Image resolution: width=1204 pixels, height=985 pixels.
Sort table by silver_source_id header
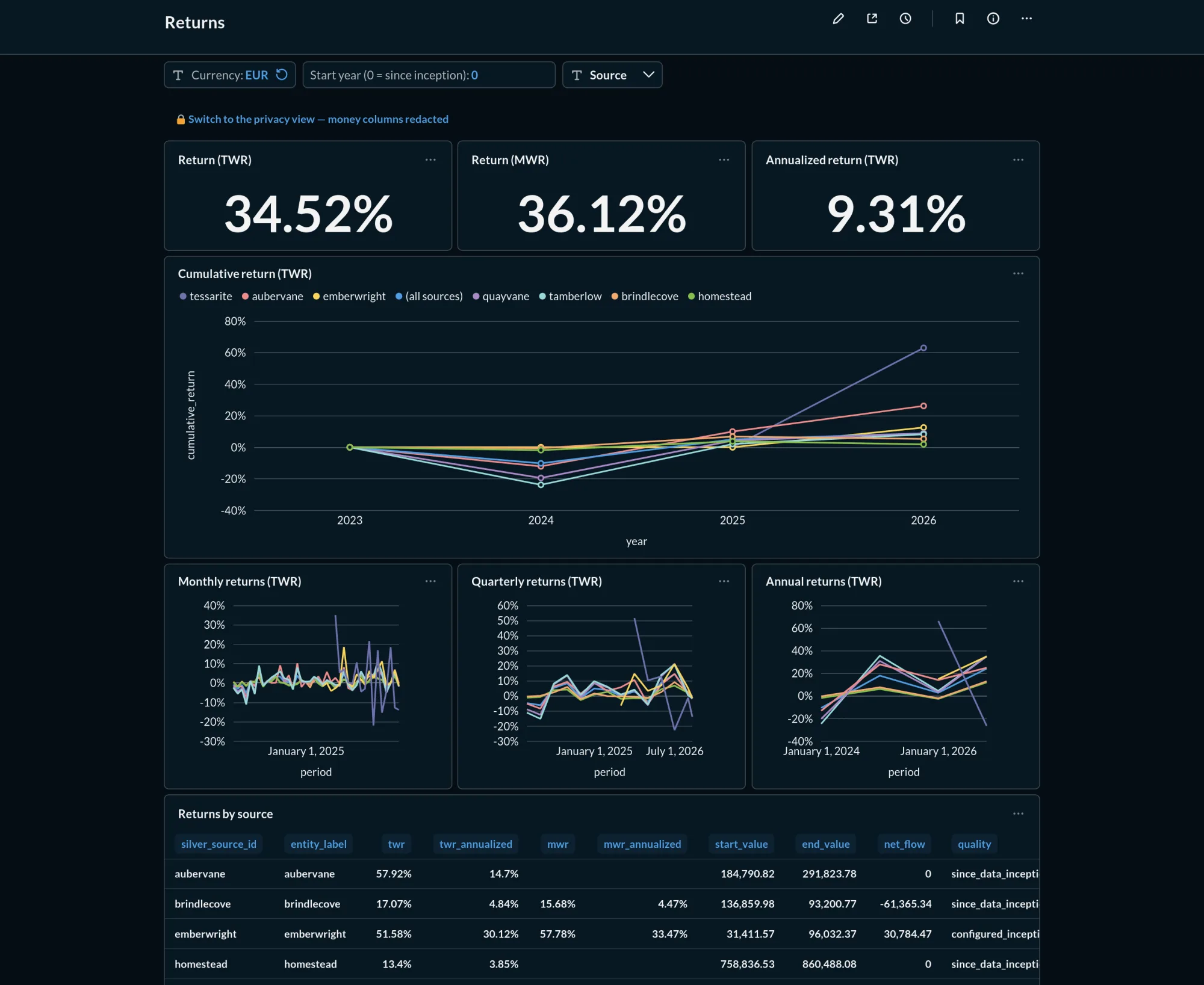(x=219, y=844)
